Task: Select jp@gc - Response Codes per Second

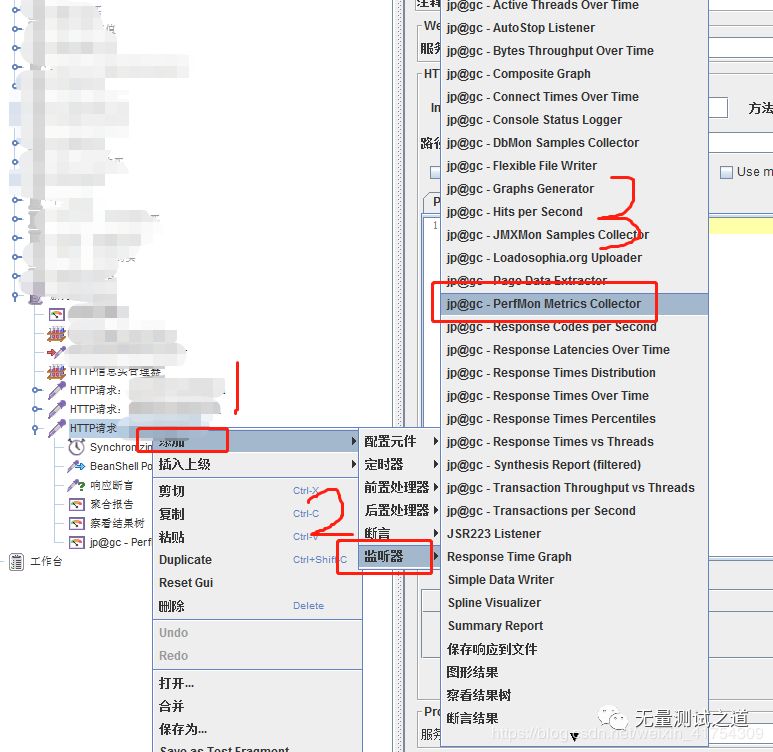Action: (574, 326)
